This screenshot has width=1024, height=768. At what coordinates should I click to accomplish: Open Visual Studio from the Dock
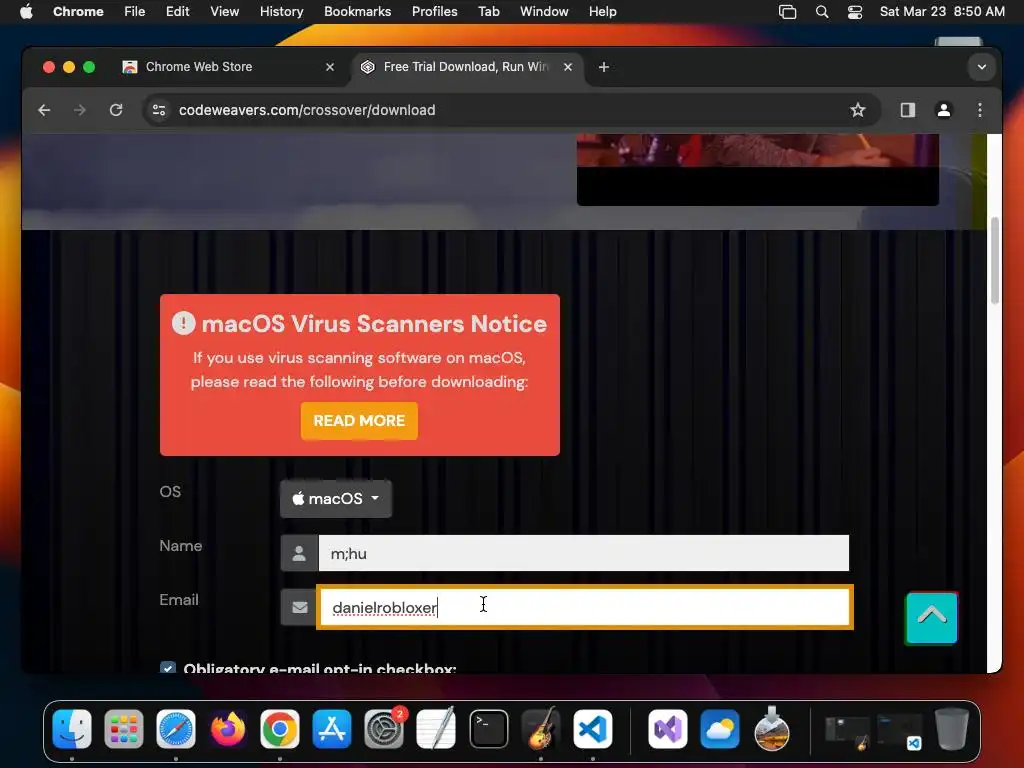[x=667, y=728]
